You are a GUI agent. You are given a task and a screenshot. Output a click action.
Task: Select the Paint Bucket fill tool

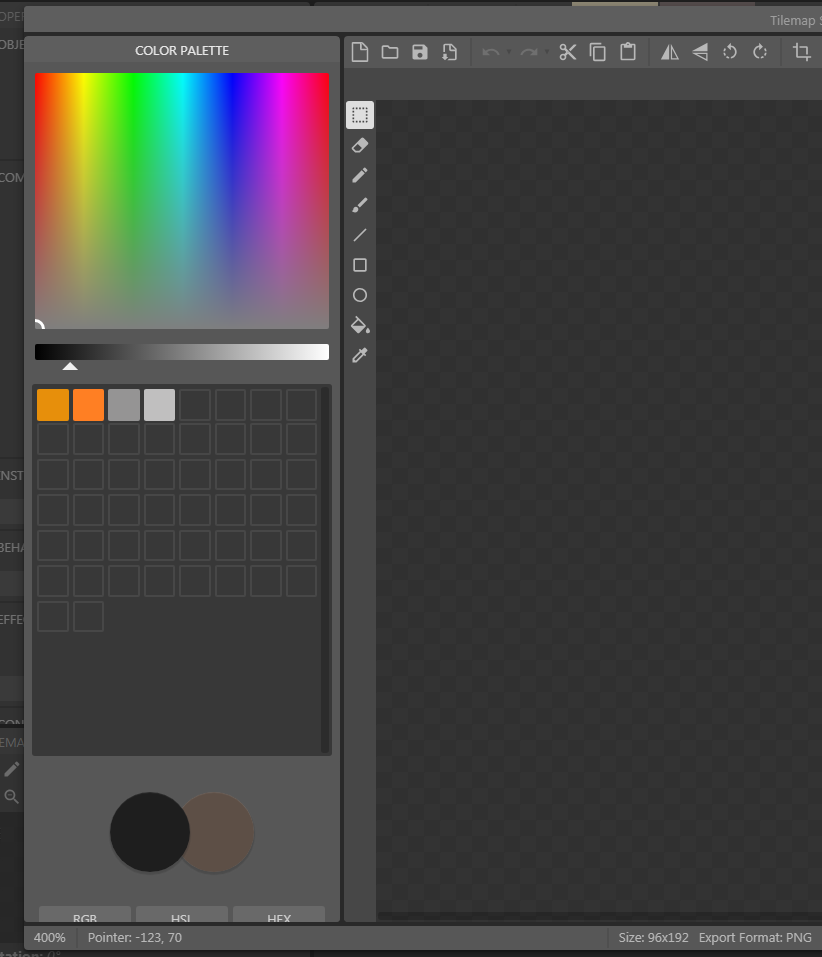361,325
